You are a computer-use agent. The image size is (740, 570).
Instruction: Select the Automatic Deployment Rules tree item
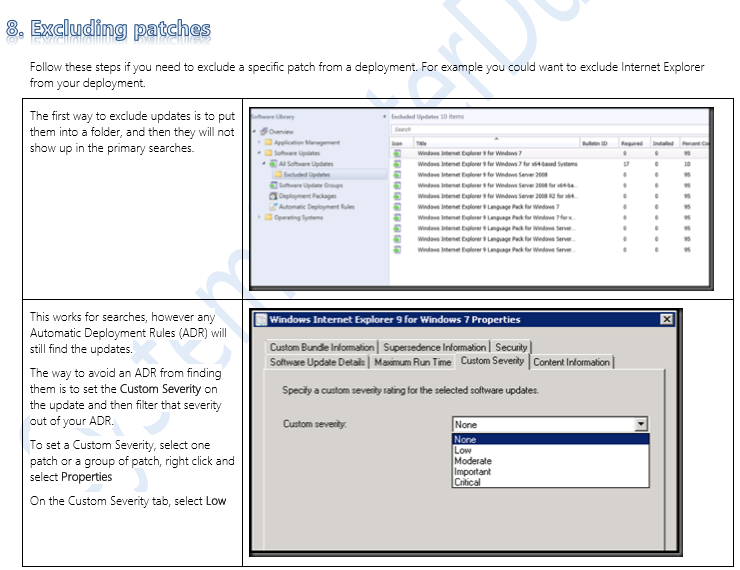pos(316,207)
